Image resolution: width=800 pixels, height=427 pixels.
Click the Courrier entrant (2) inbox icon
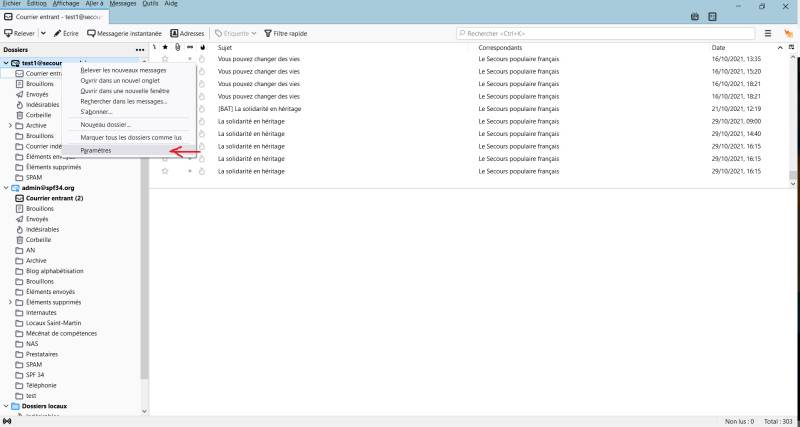click(x=19, y=198)
